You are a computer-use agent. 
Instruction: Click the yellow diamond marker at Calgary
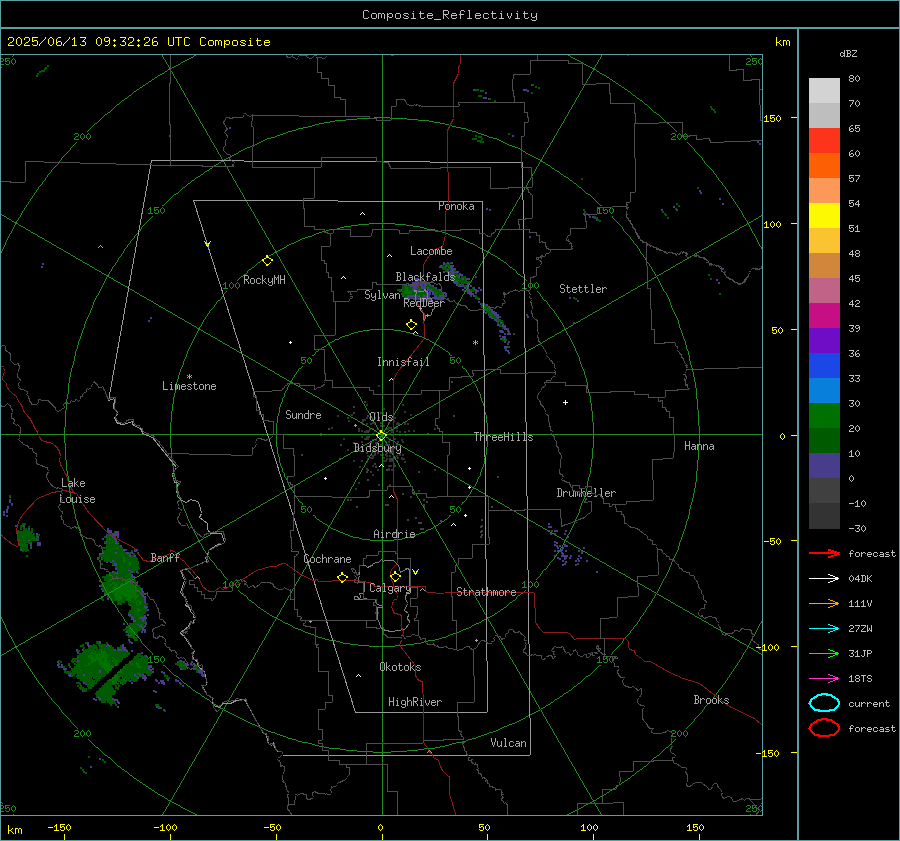pyautogui.click(x=395, y=576)
